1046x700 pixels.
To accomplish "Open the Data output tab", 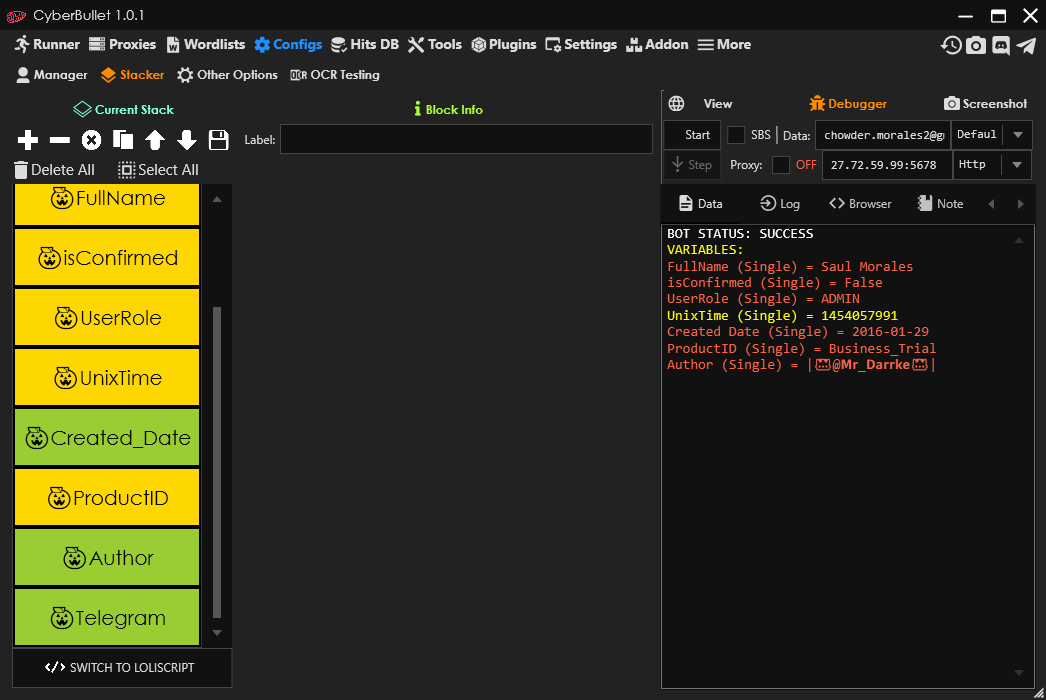I will click(x=700, y=204).
